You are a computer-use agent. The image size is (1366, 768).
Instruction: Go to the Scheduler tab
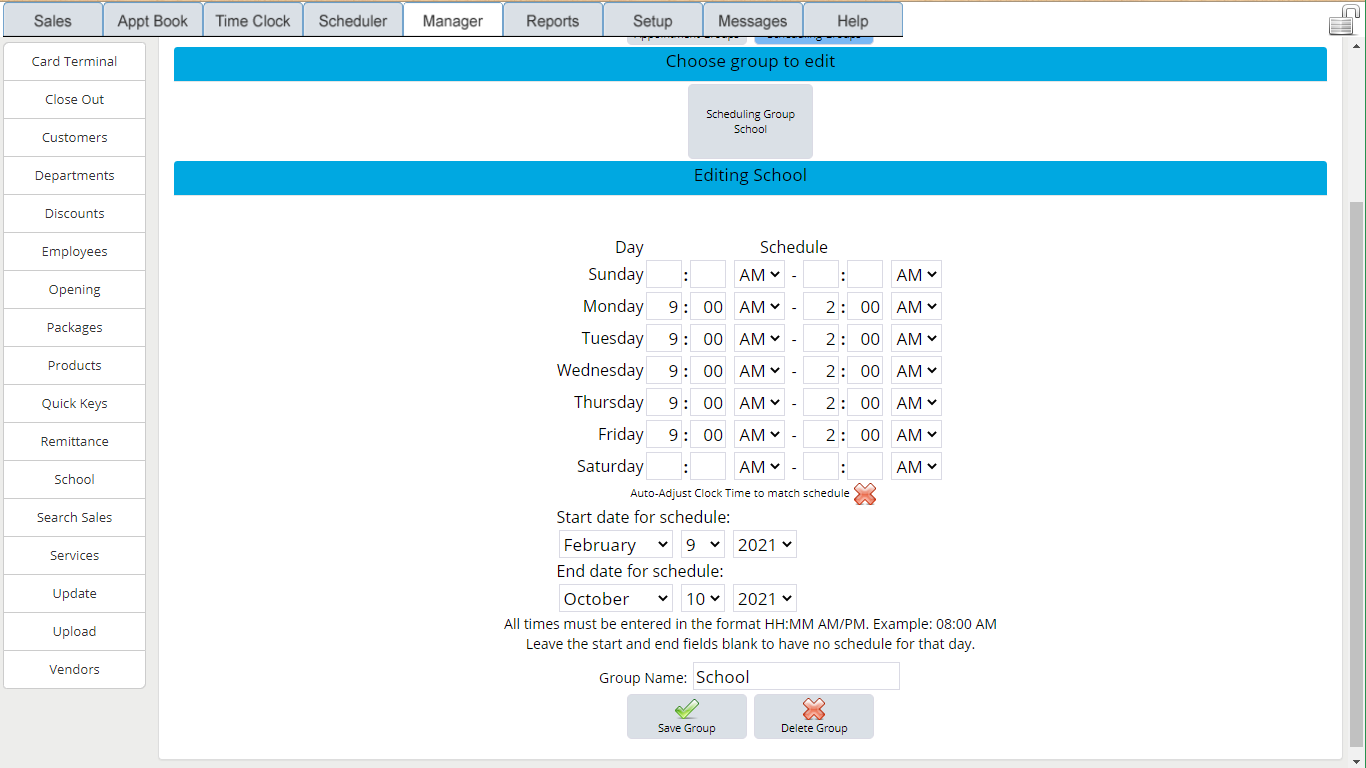(353, 20)
